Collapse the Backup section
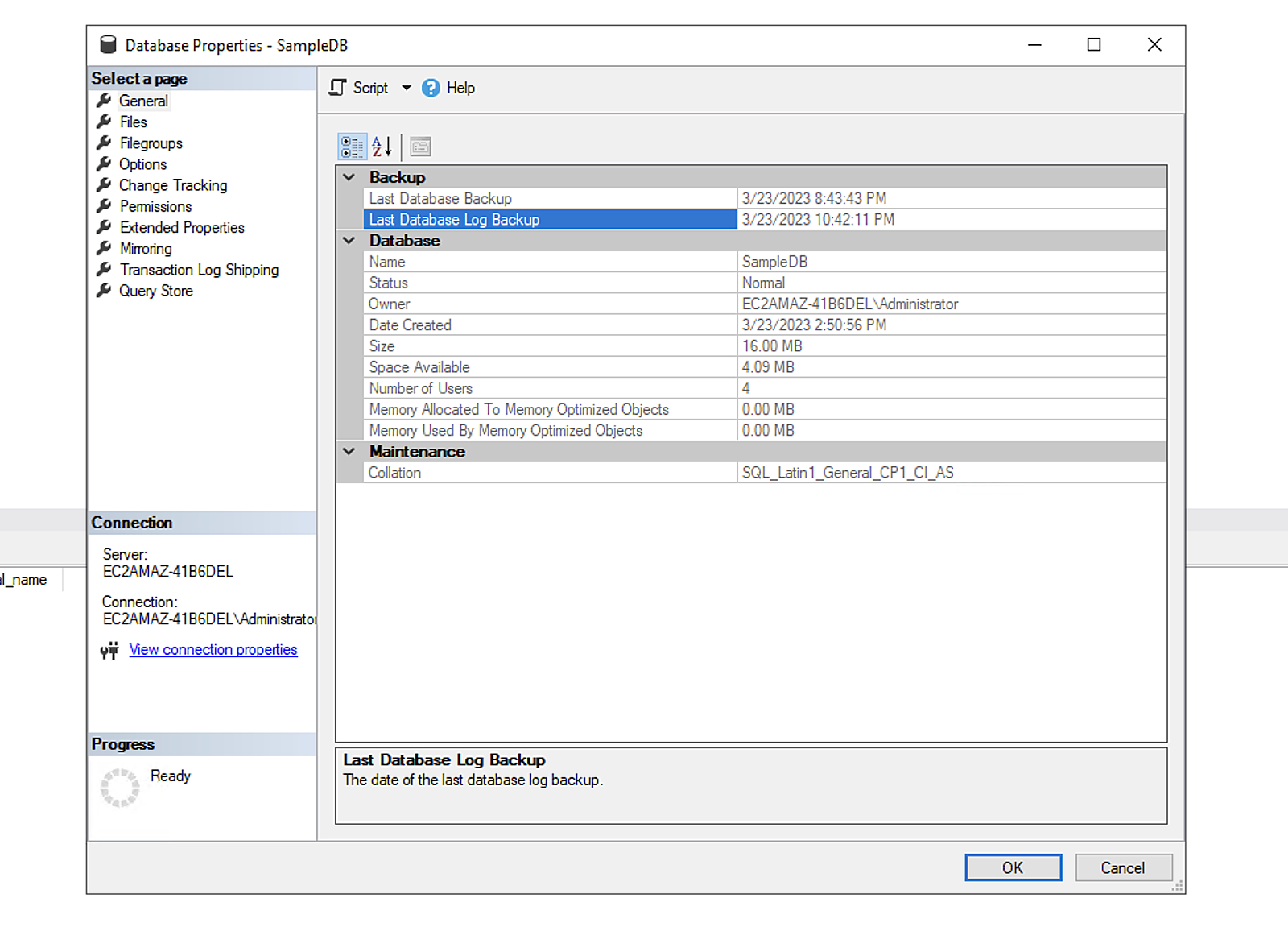 [349, 177]
